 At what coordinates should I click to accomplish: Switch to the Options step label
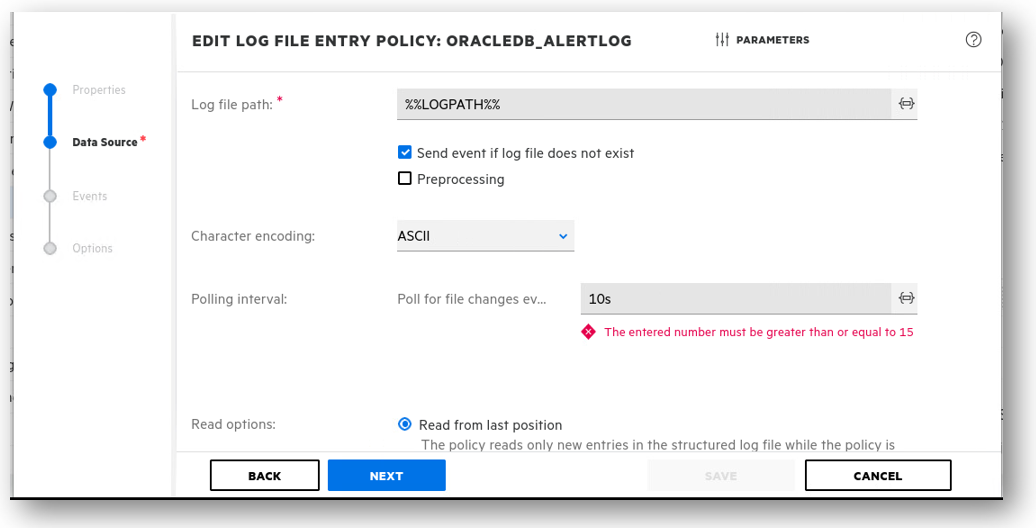click(x=92, y=248)
